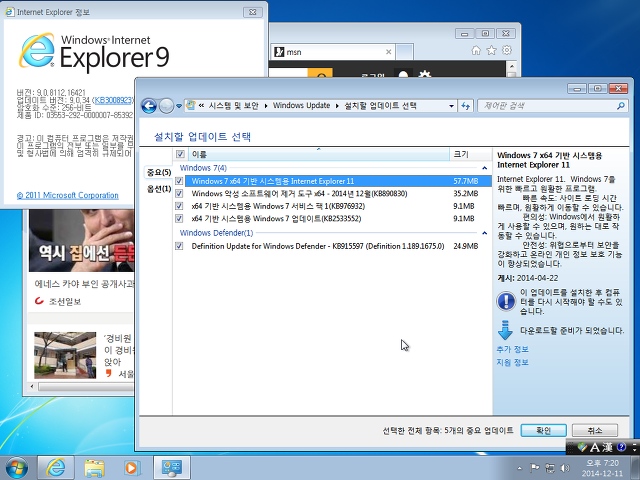The height and width of the screenshot is (480, 640).
Task: Uncheck Internet Explorer 11 update checkbox
Action: 179,181
